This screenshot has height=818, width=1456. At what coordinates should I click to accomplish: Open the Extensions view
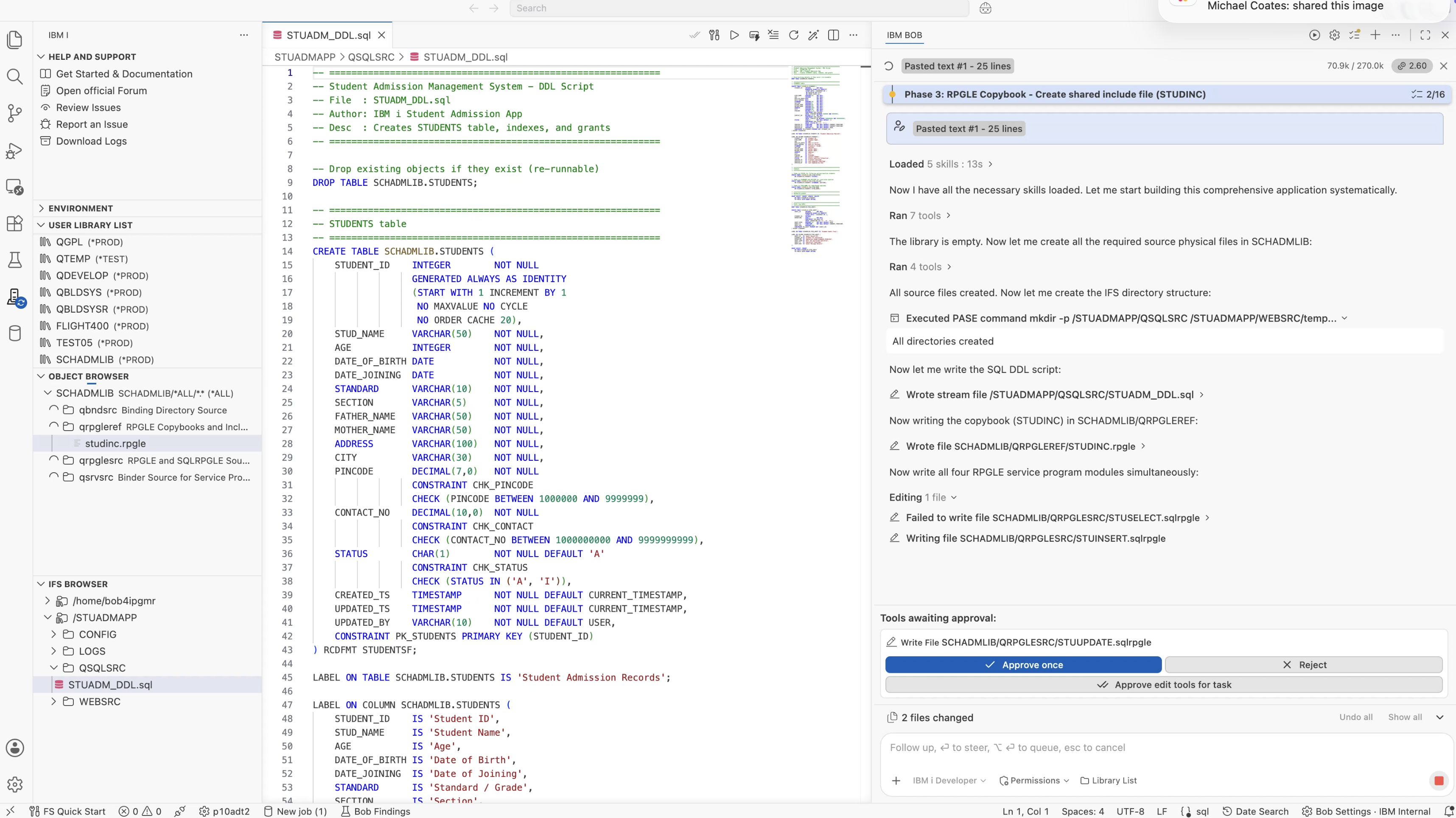coord(15,223)
